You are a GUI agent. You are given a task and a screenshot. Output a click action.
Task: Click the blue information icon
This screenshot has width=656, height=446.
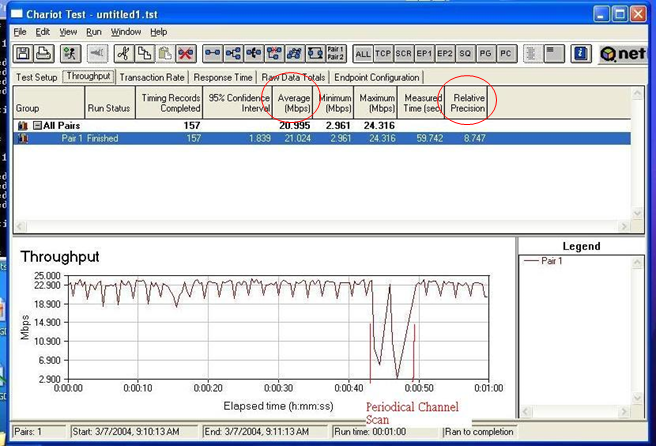(x=581, y=54)
